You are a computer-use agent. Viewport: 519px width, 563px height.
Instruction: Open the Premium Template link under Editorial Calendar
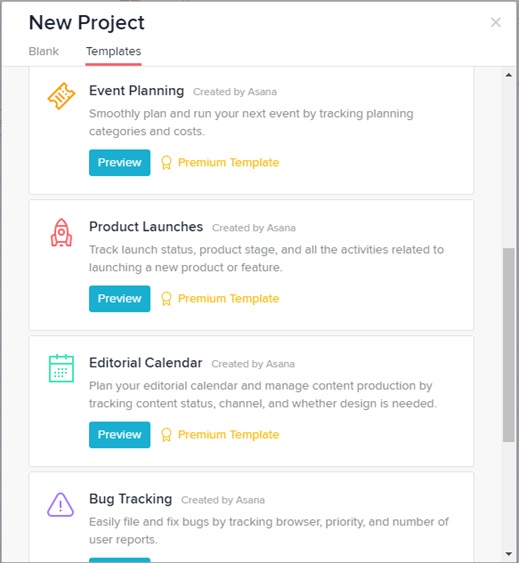228,435
